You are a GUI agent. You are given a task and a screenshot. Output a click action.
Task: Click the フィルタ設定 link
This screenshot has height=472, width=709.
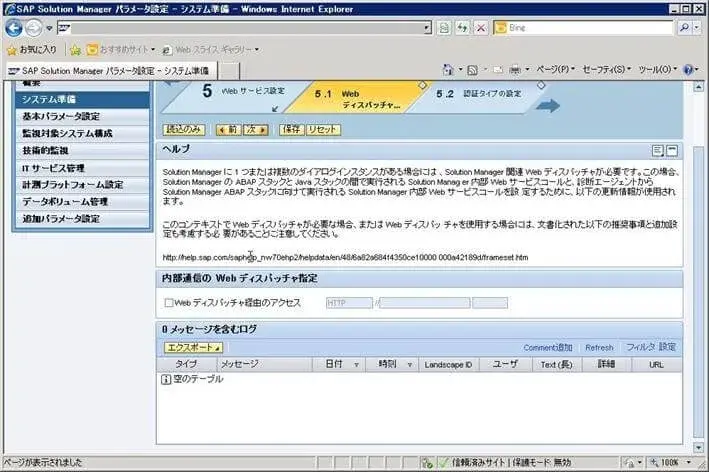651,347
